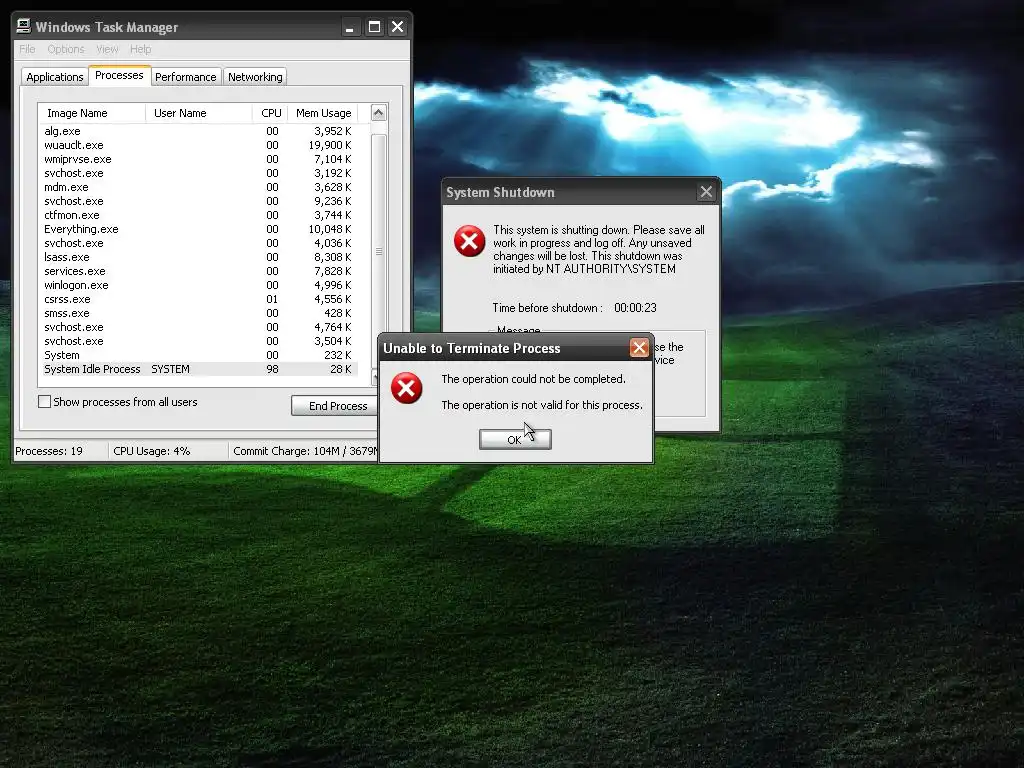The width and height of the screenshot is (1024, 768).
Task: Open the View menu
Action: pos(107,49)
